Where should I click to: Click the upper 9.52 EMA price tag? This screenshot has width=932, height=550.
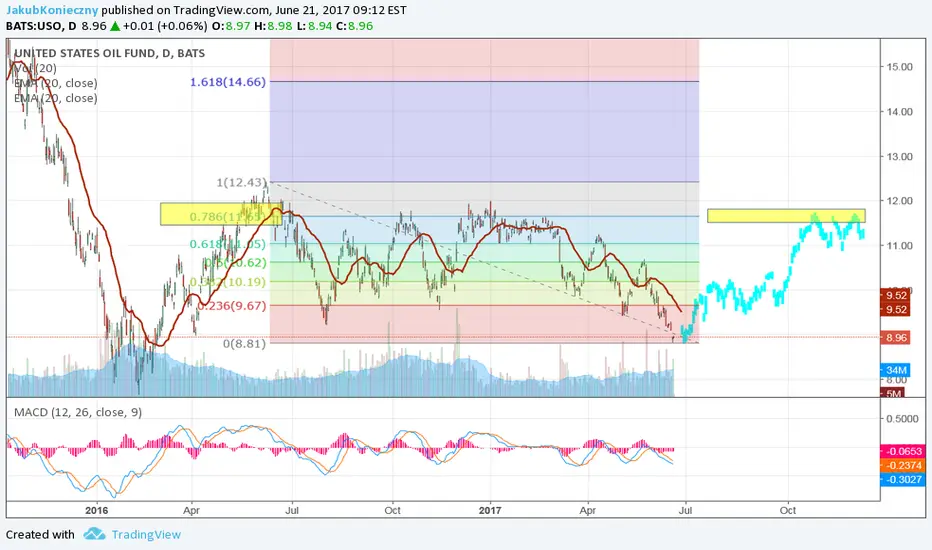click(896, 295)
